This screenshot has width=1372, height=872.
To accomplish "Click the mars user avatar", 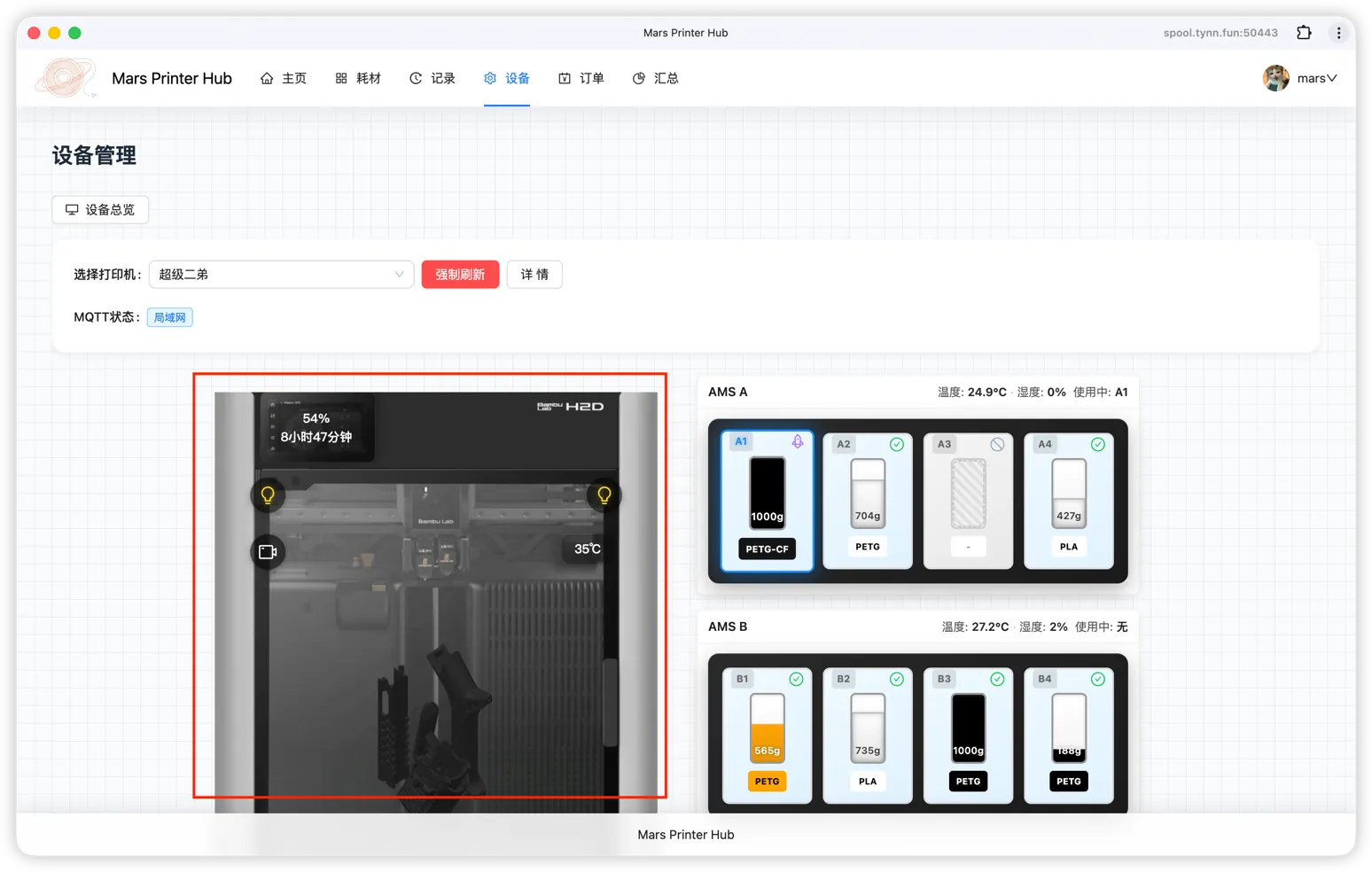I will (1275, 78).
